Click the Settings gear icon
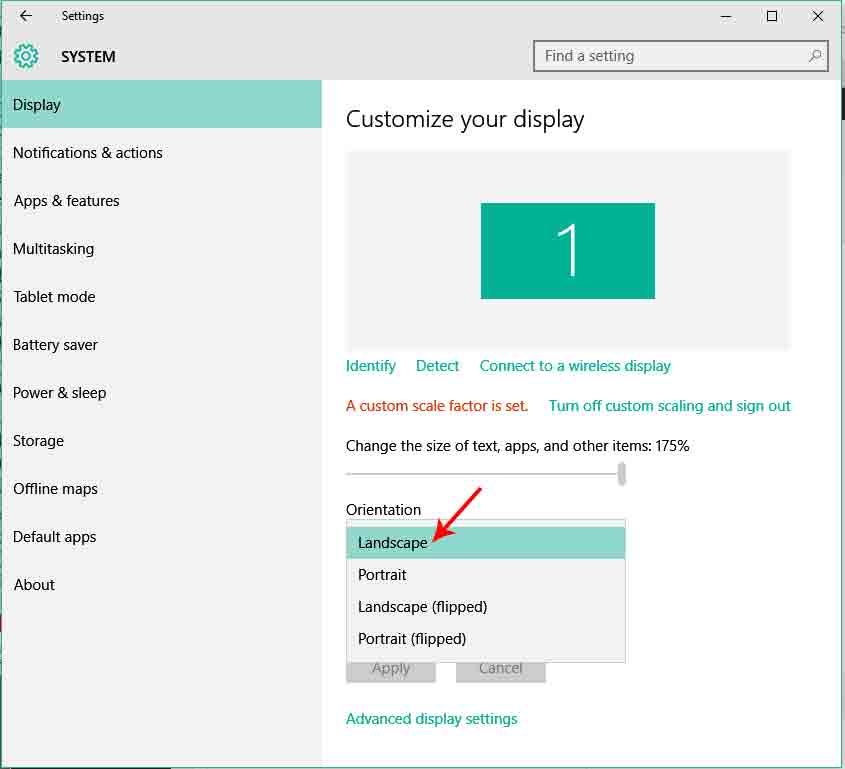 (26, 56)
